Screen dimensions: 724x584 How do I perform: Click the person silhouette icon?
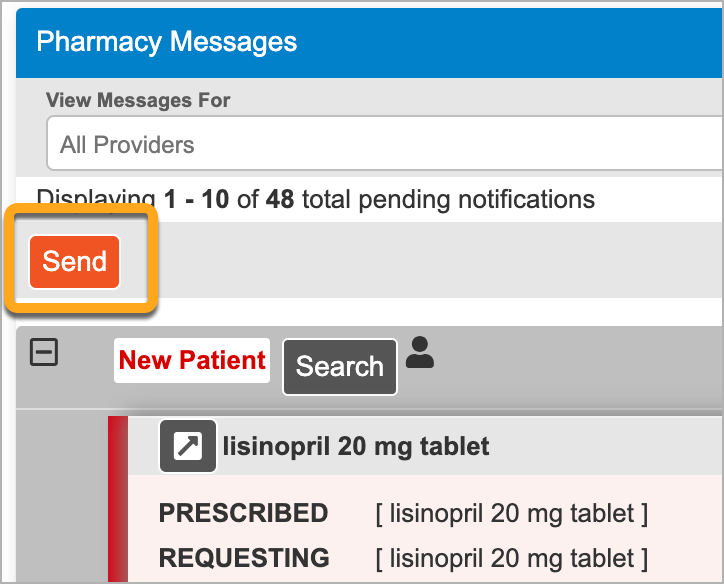click(420, 352)
